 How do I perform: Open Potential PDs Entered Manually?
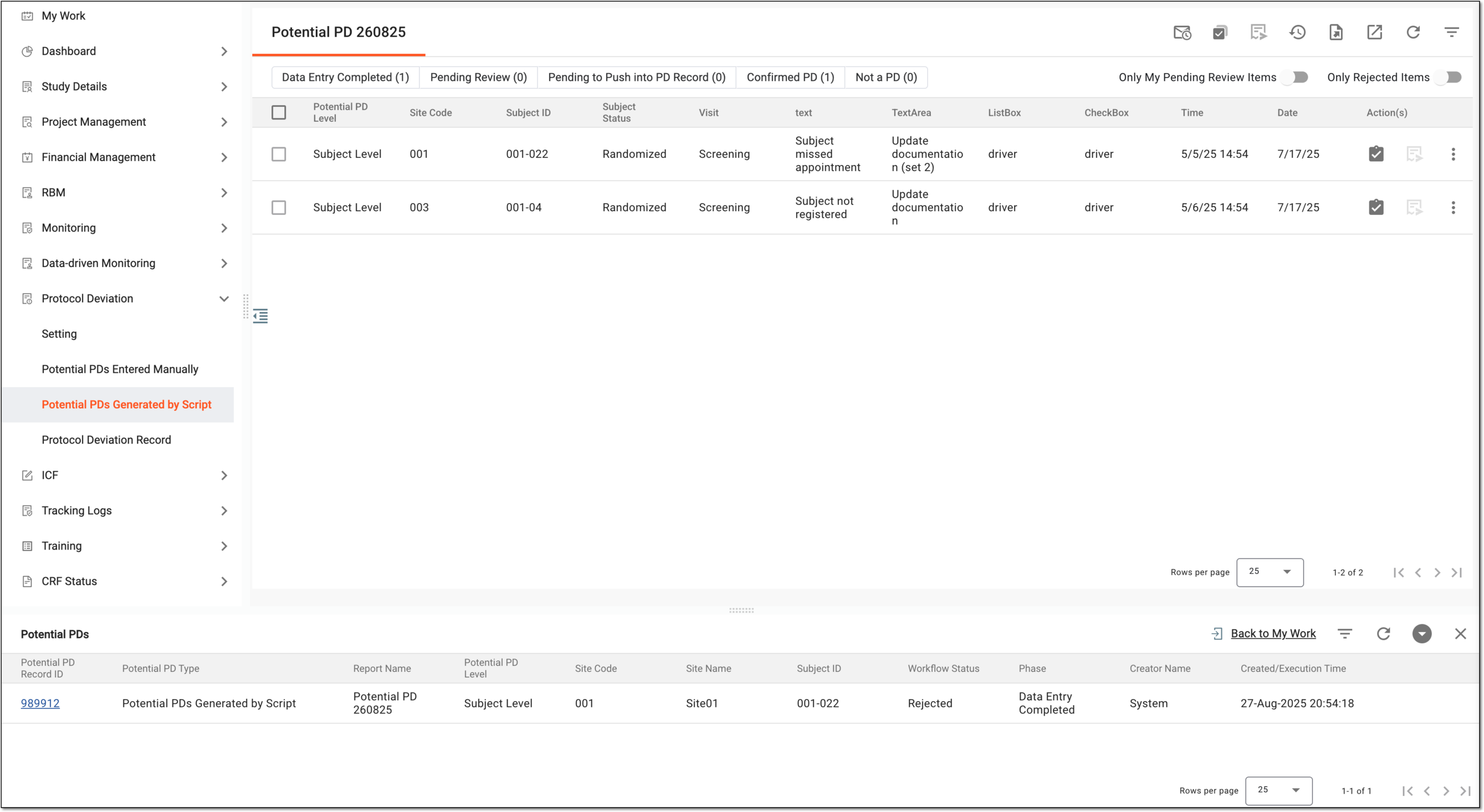point(120,369)
